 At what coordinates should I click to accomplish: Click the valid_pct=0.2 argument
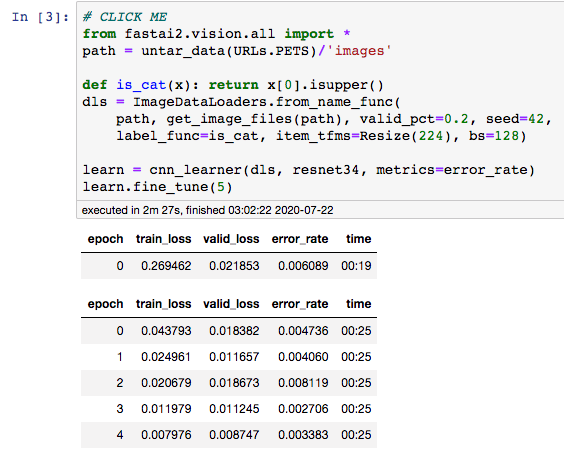click(414, 119)
